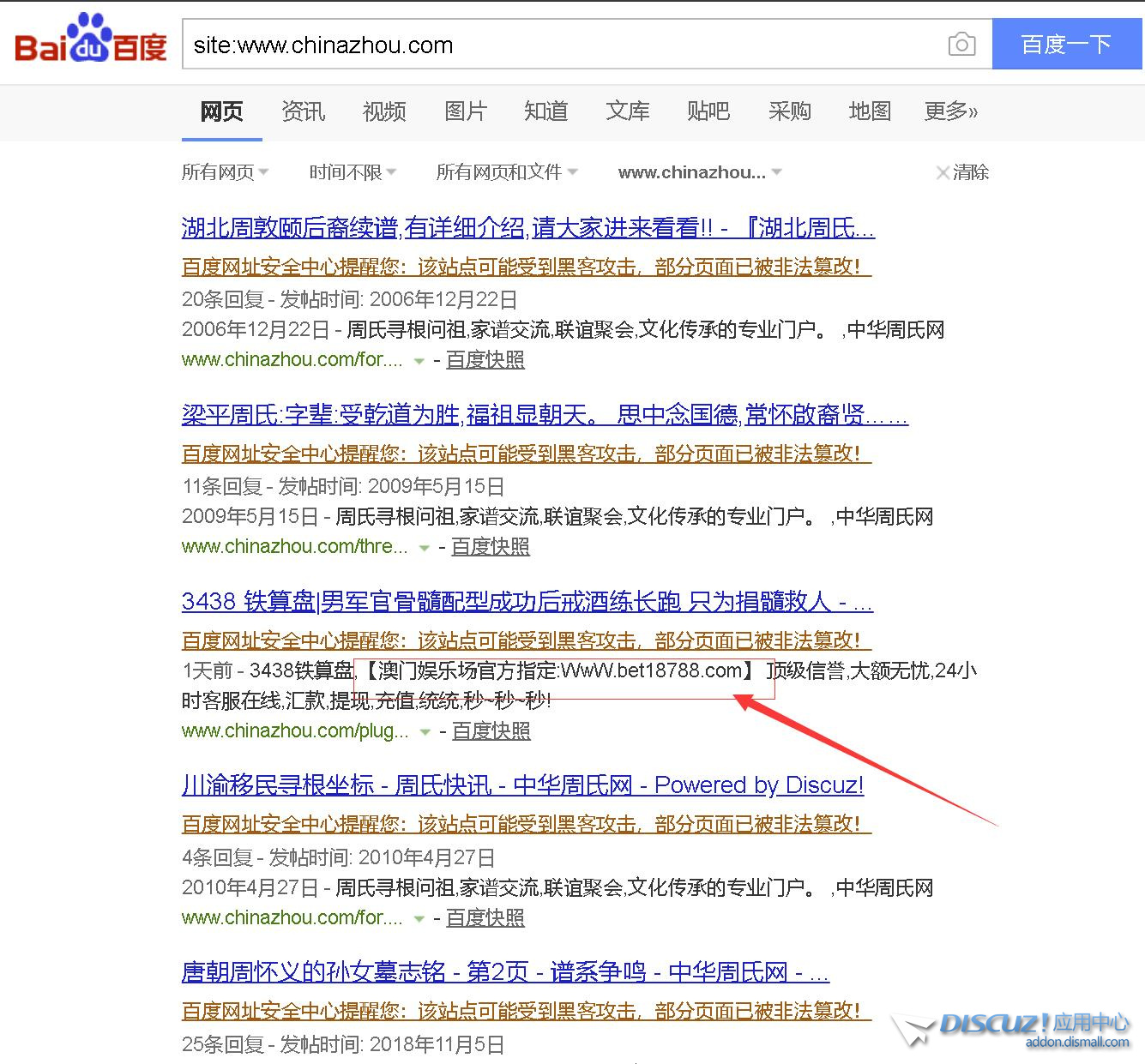
Task: Expand the 所有网页 filter dropdown
Action: click(x=225, y=172)
